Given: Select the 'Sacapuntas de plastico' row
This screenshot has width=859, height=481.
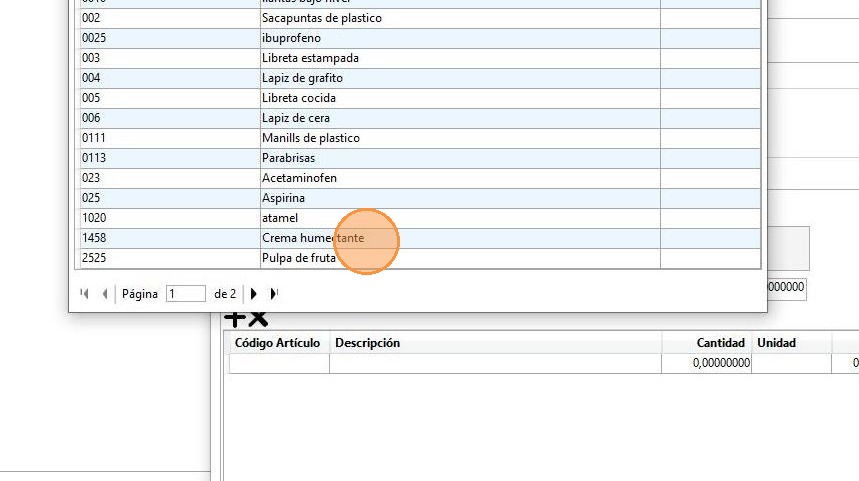Looking at the screenshot, I should click(x=420, y=18).
